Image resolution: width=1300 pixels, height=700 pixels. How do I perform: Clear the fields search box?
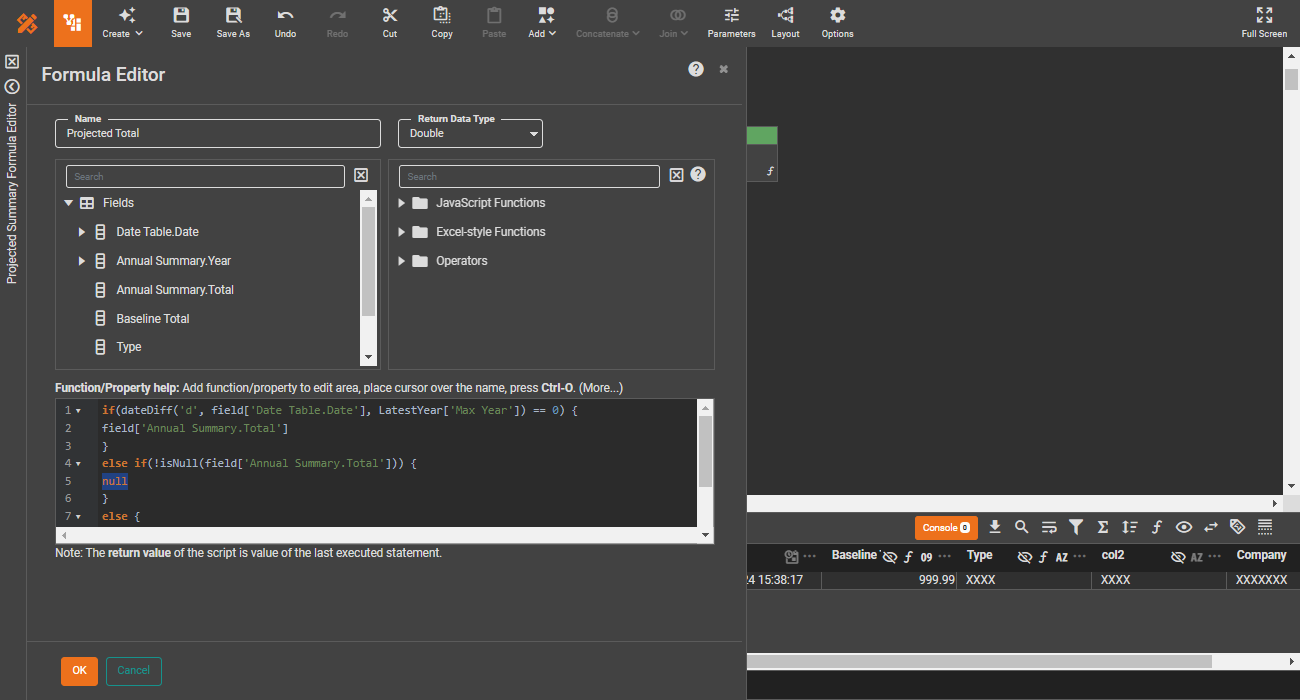pyautogui.click(x=361, y=176)
